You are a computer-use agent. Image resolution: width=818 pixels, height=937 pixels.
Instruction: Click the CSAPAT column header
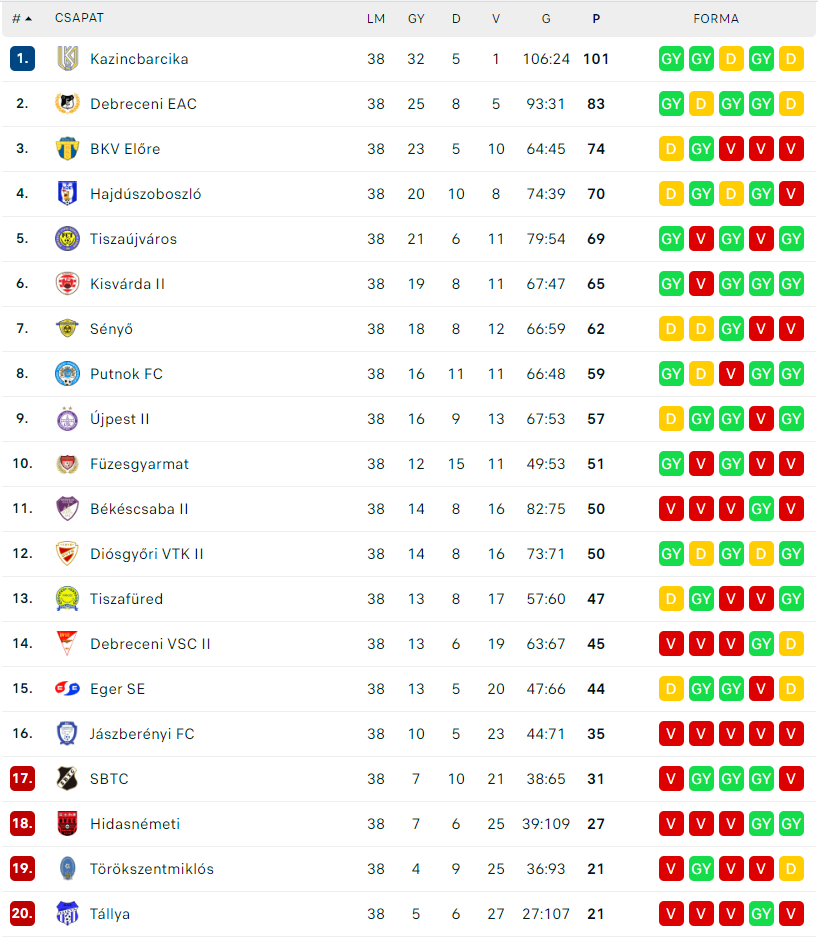pos(79,18)
